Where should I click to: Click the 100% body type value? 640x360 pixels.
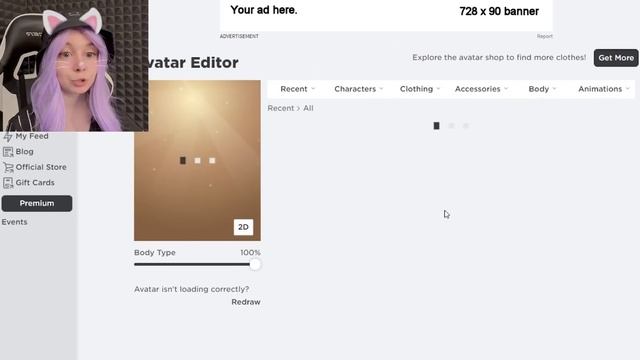coord(250,253)
